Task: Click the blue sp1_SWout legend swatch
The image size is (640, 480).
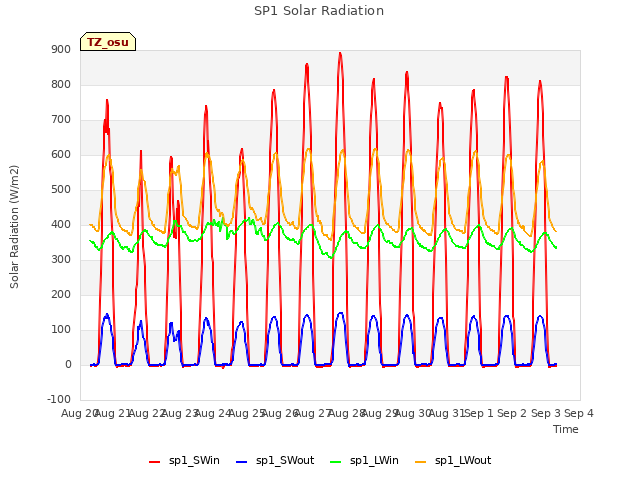Action: pyautogui.click(x=242, y=462)
